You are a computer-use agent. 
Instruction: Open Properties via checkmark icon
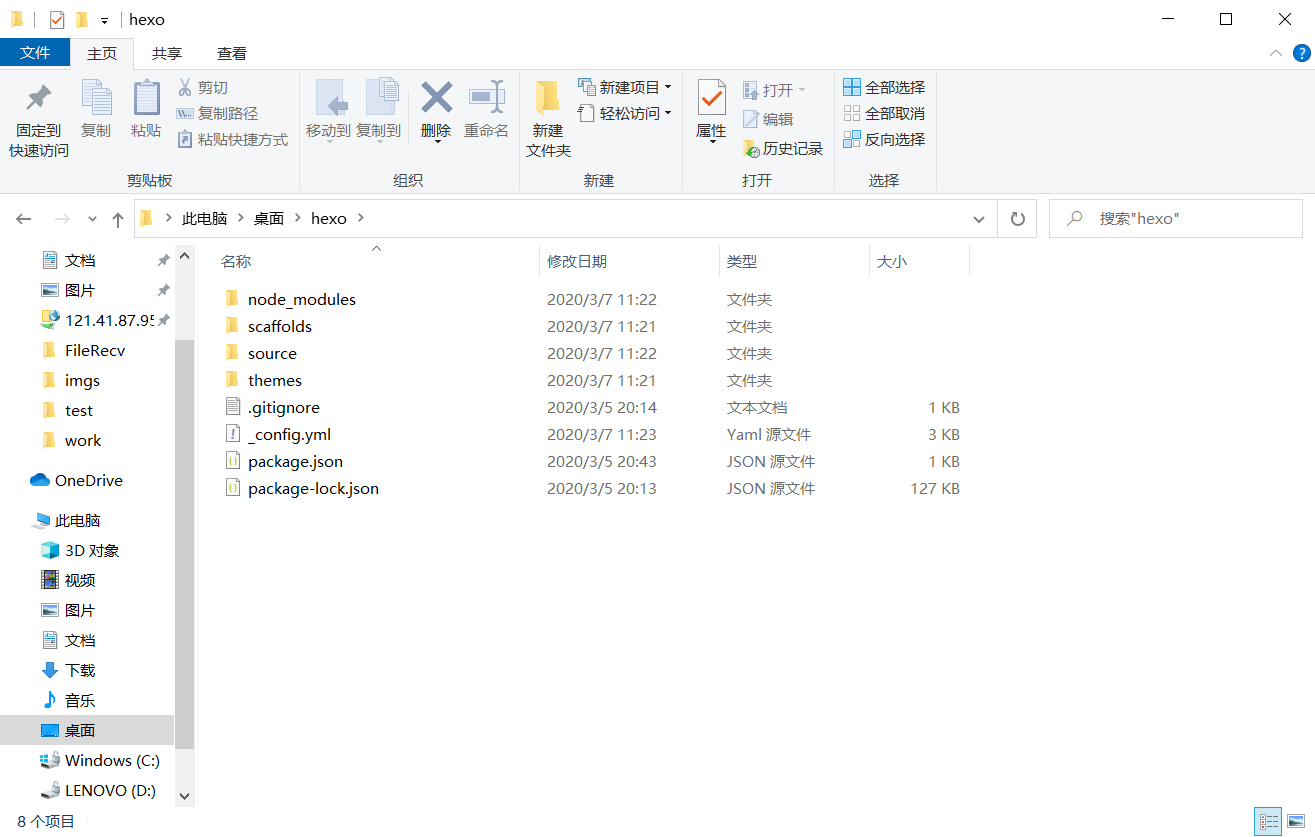click(x=711, y=98)
